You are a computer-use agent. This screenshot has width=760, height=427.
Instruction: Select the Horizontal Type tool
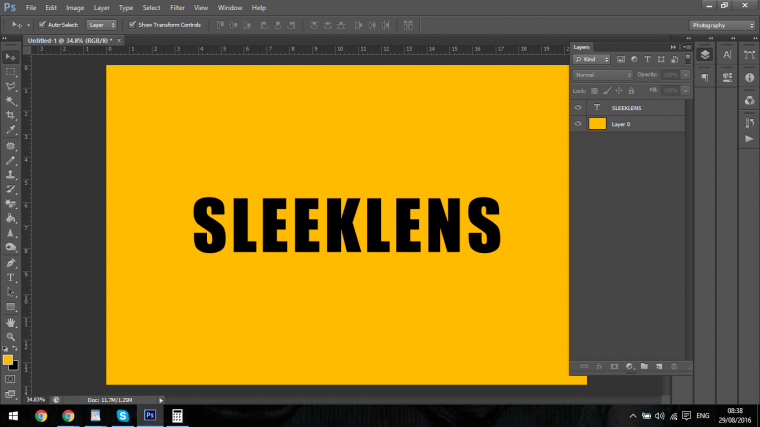(x=10, y=278)
